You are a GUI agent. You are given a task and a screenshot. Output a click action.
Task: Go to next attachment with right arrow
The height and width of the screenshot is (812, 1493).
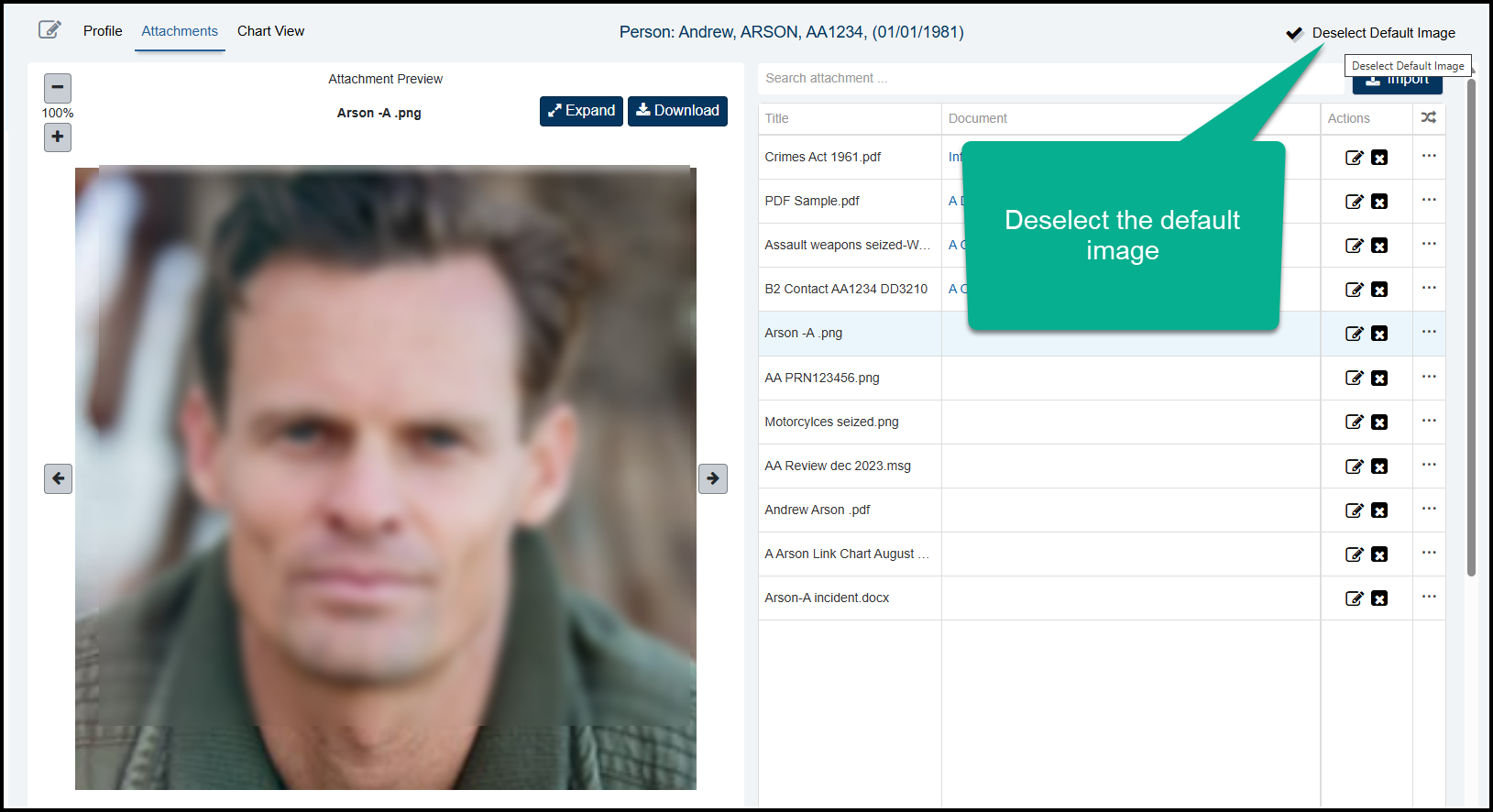tap(712, 478)
